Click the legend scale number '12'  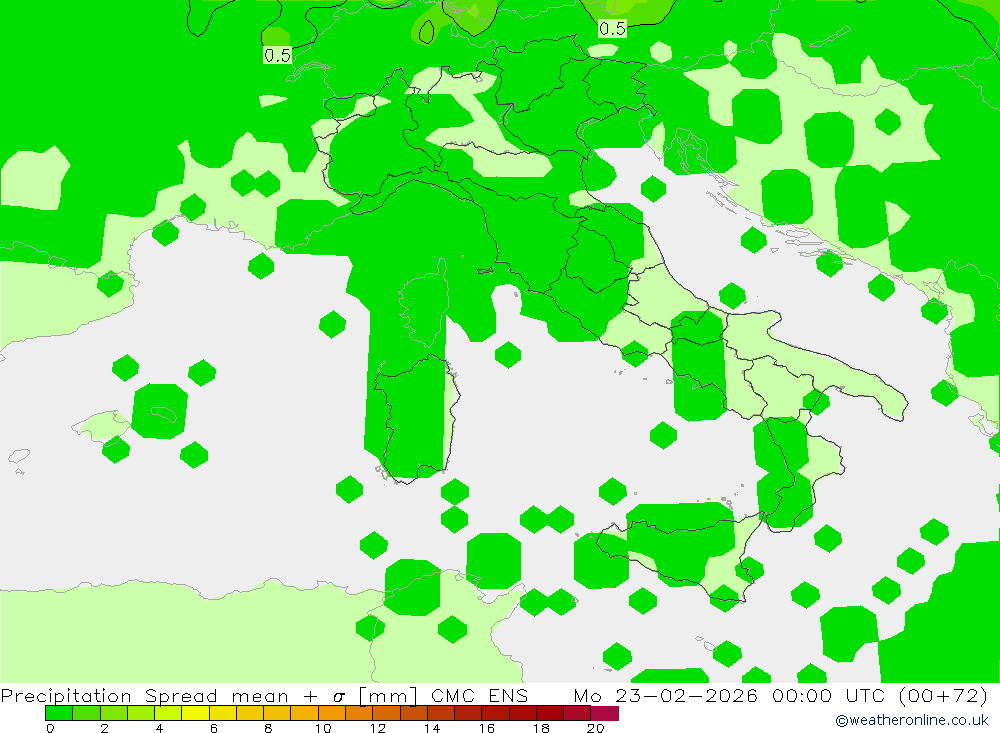pyautogui.click(x=378, y=728)
